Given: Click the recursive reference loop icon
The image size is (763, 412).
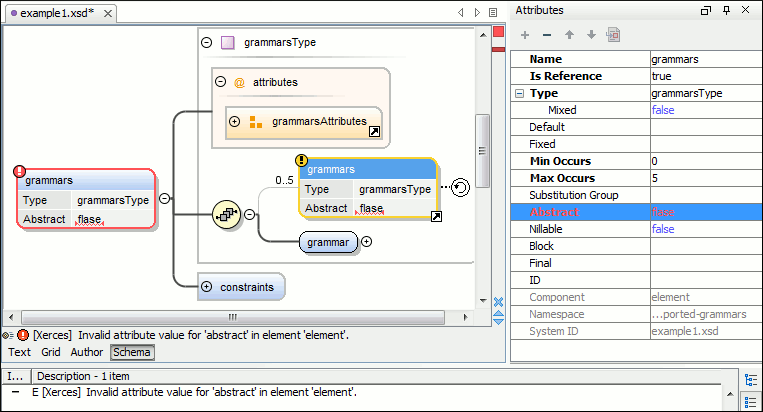Looking at the screenshot, I should [x=460, y=187].
